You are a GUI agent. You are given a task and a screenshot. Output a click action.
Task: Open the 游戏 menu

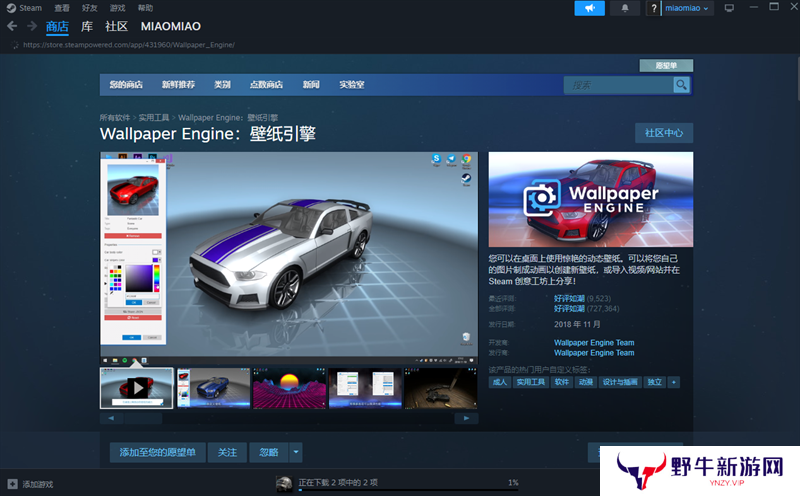[117, 8]
